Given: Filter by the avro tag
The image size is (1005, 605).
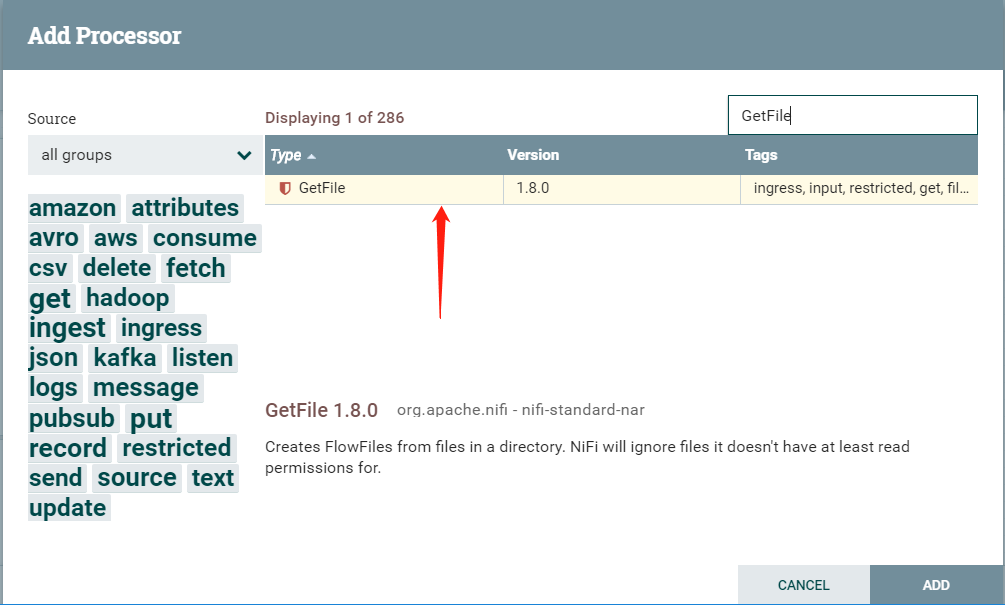Looking at the screenshot, I should 54,238.
